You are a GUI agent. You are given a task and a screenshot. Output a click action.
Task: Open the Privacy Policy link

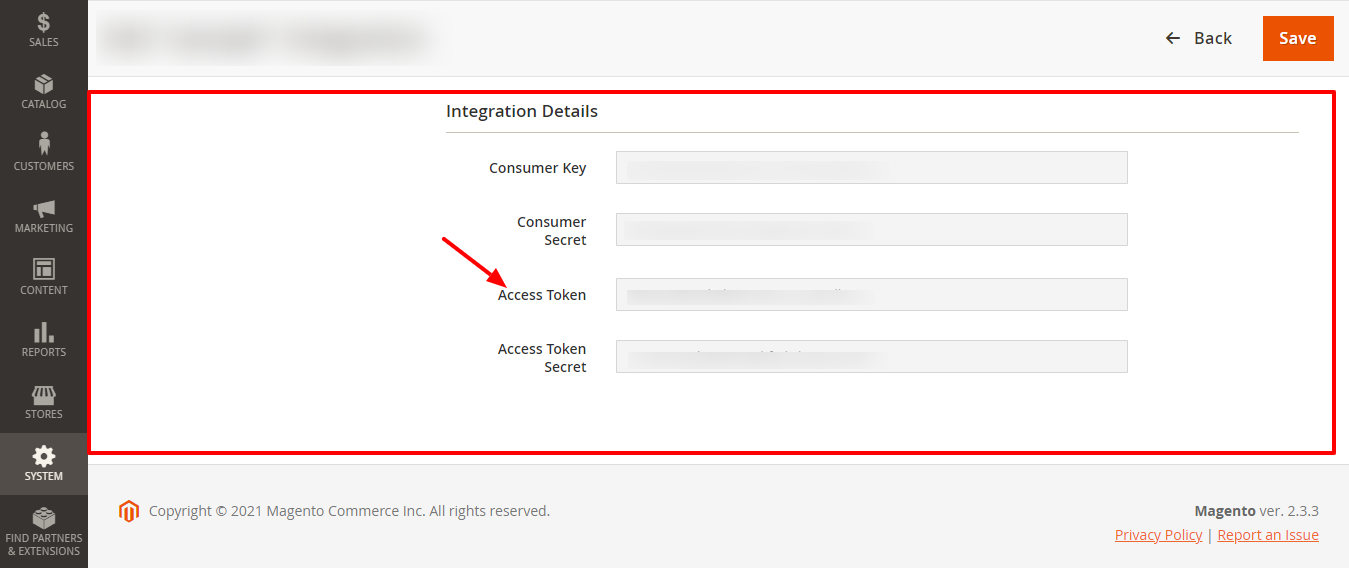1158,535
